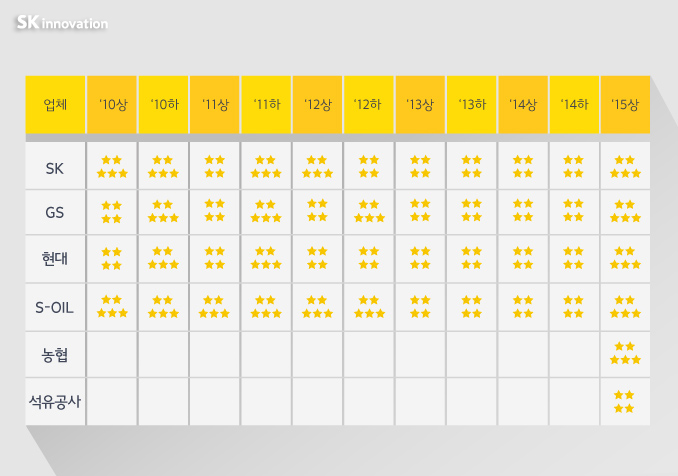The height and width of the screenshot is (476, 678).
Task: Click S-OIL's star rating under '11상
Action: (214, 306)
